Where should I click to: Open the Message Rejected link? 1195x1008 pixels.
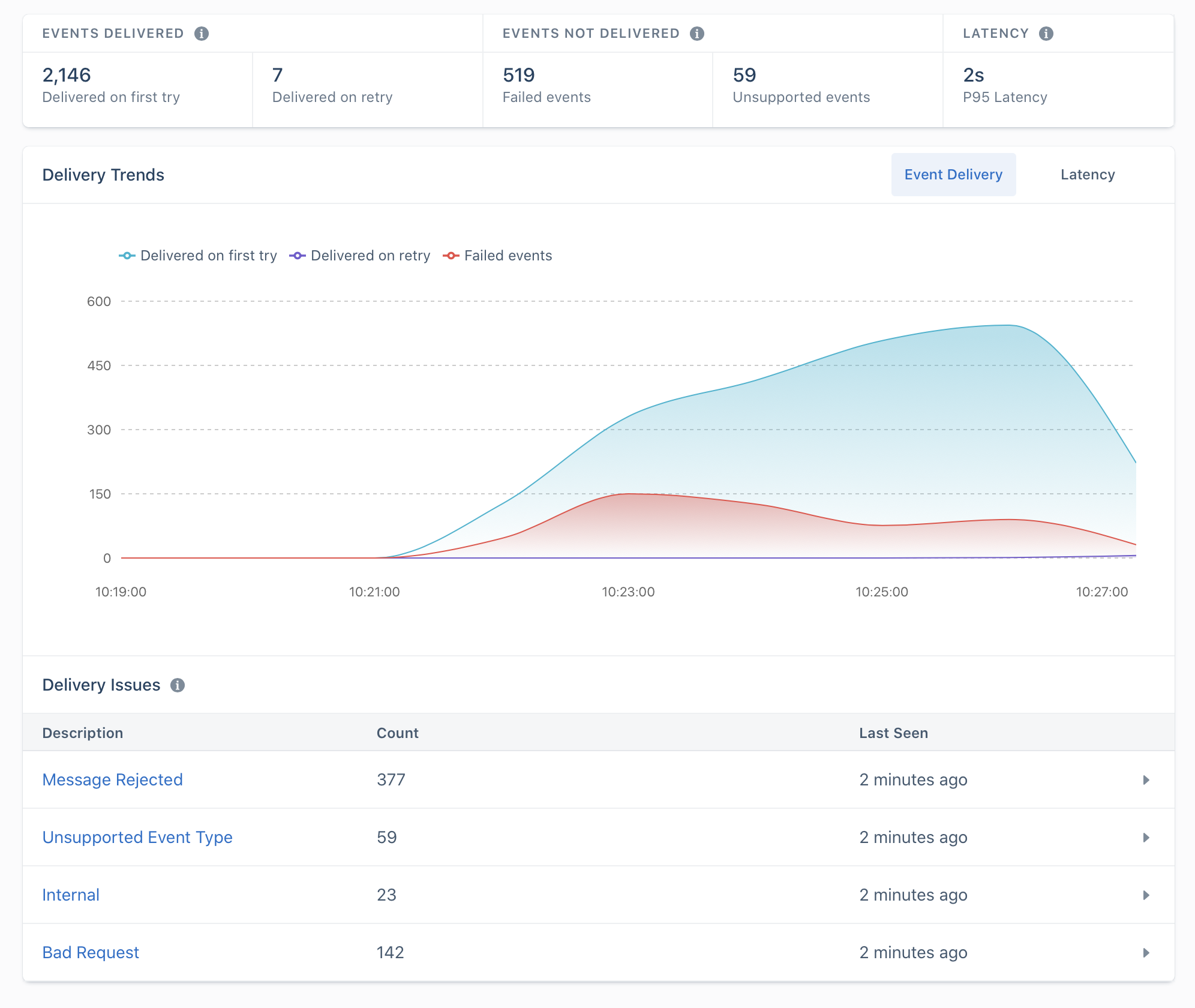point(112,779)
